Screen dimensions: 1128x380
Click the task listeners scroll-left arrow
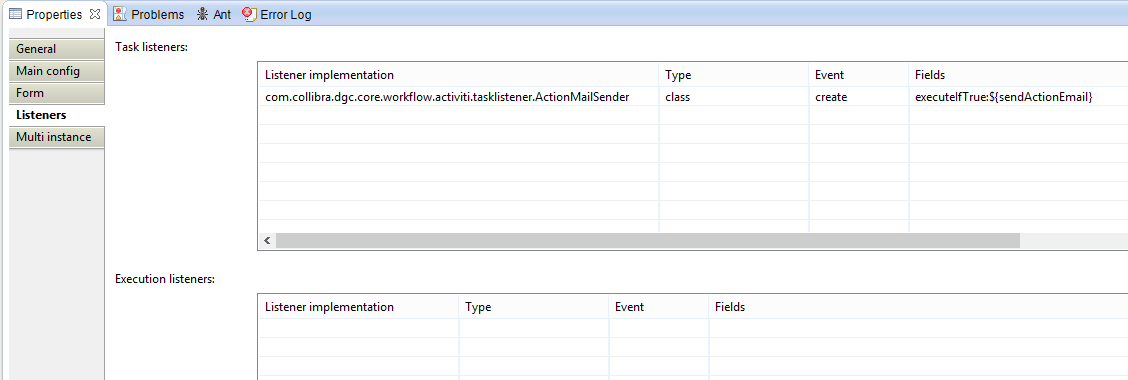pyautogui.click(x=266, y=240)
